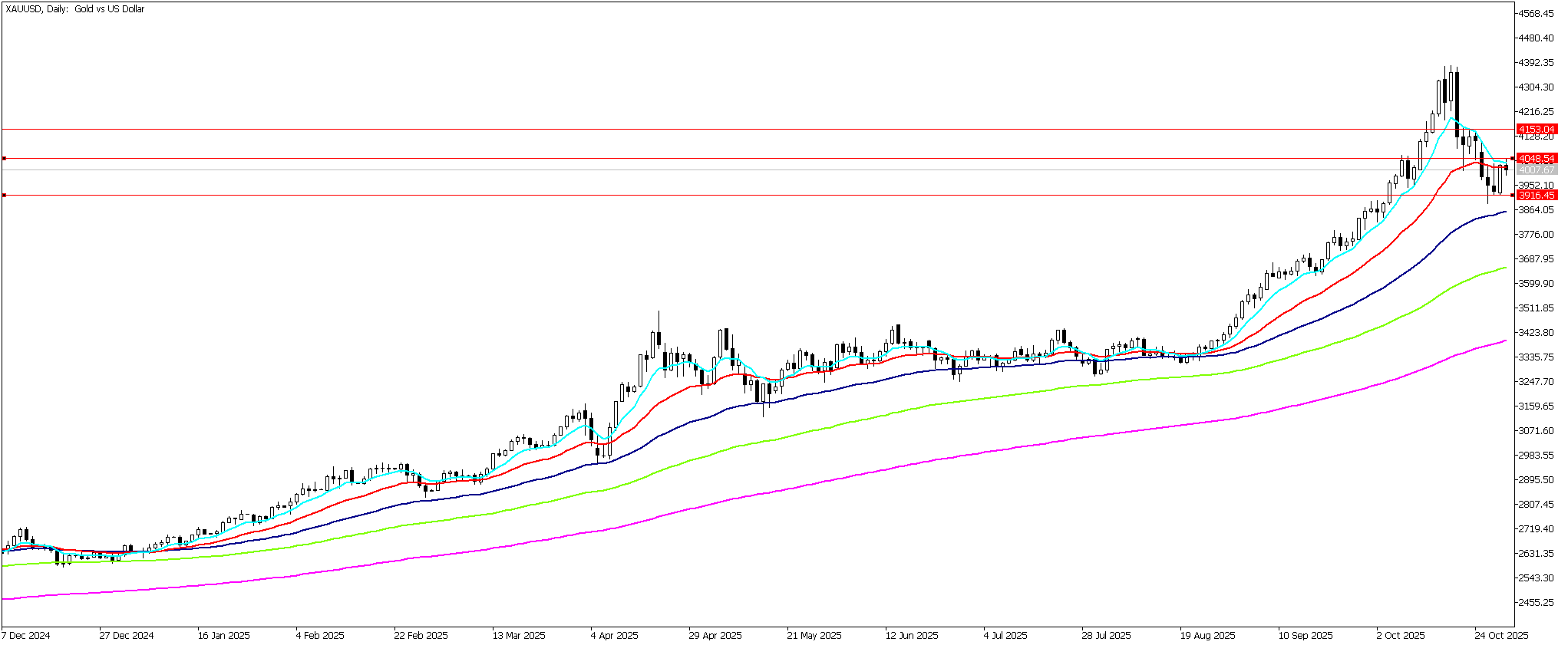
Task: Click the "16 Jan 2025" date label
Action: pyautogui.click(x=224, y=636)
